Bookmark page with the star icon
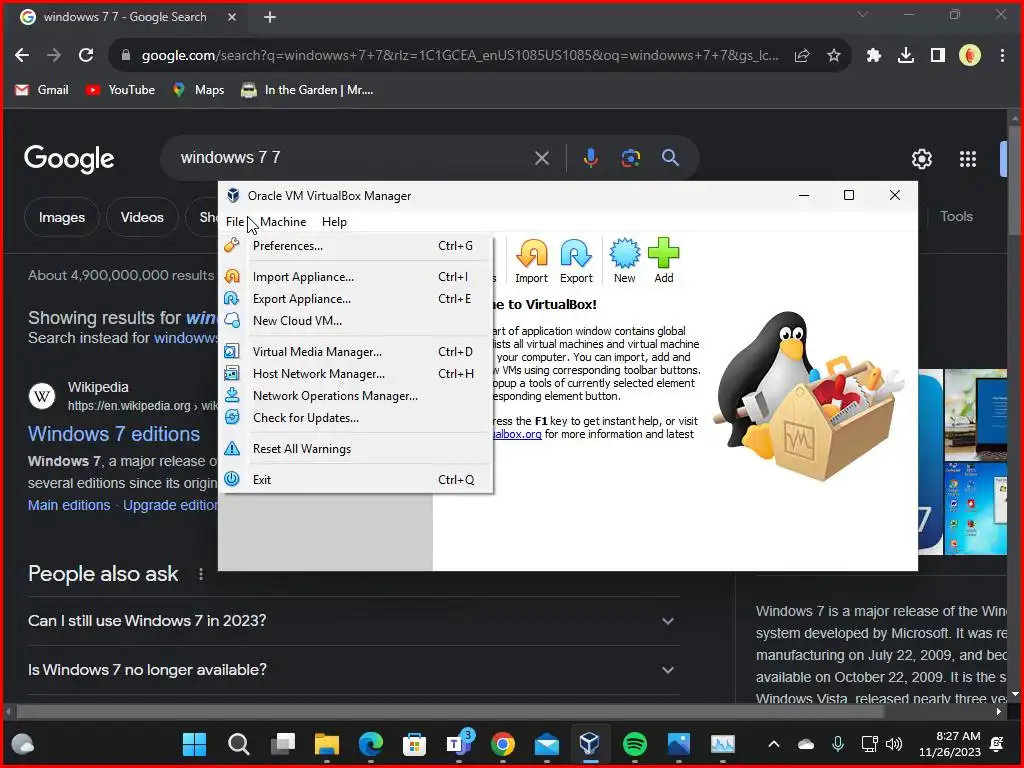 [x=833, y=56]
